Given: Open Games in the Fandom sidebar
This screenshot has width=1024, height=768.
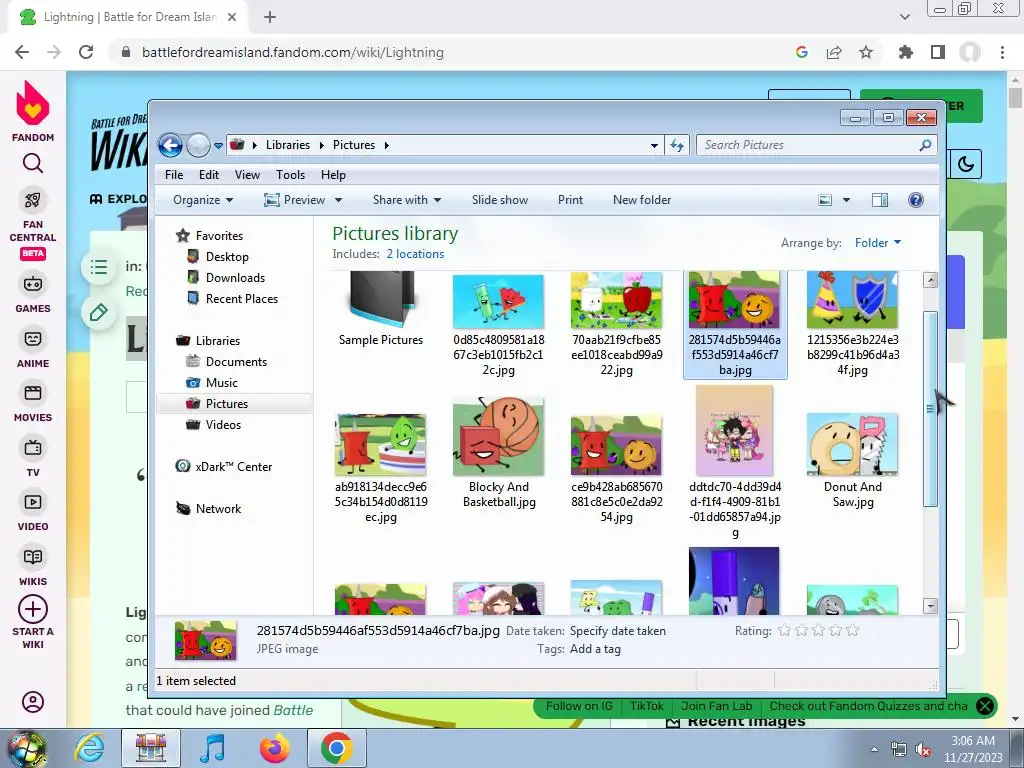Looking at the screenshot, I should tap(33, 293).
